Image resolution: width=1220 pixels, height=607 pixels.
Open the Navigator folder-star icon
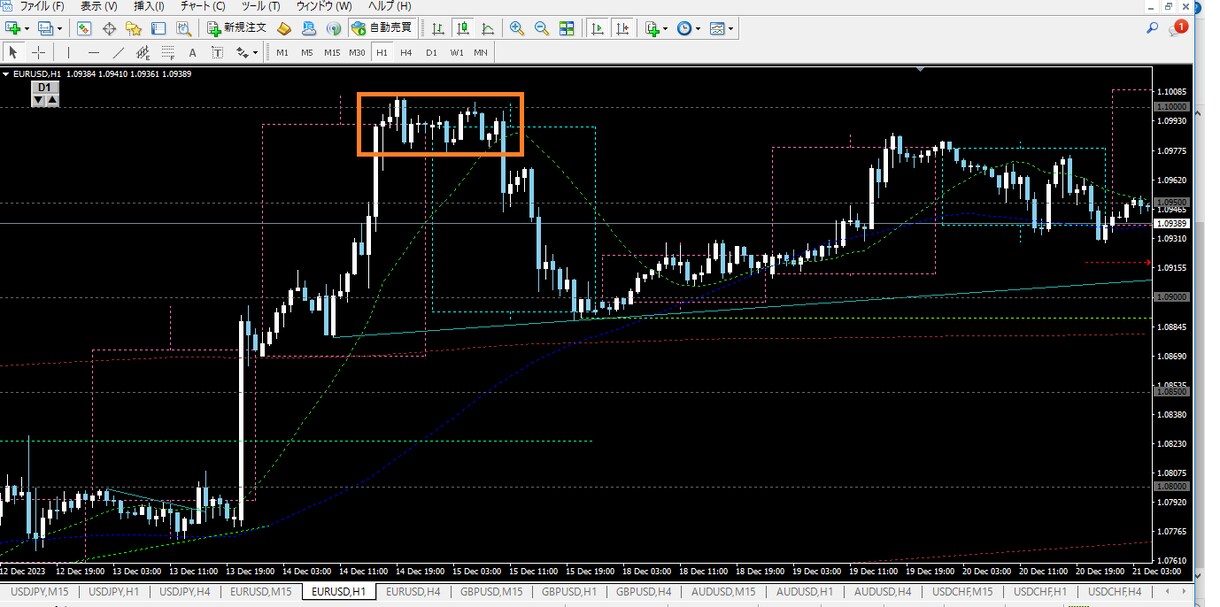pos(134,28)
